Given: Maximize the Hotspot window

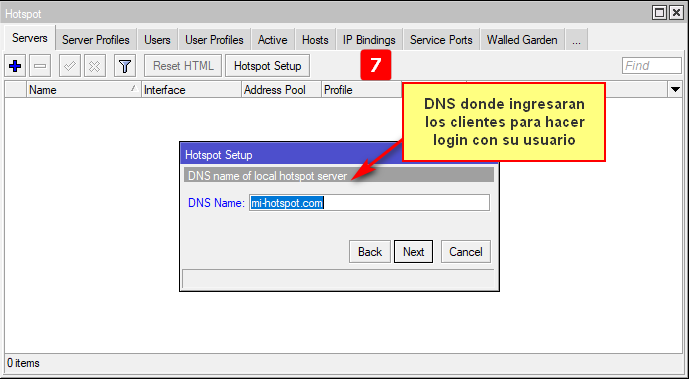Looking at the screenshot, I should [x=660, y=14].
